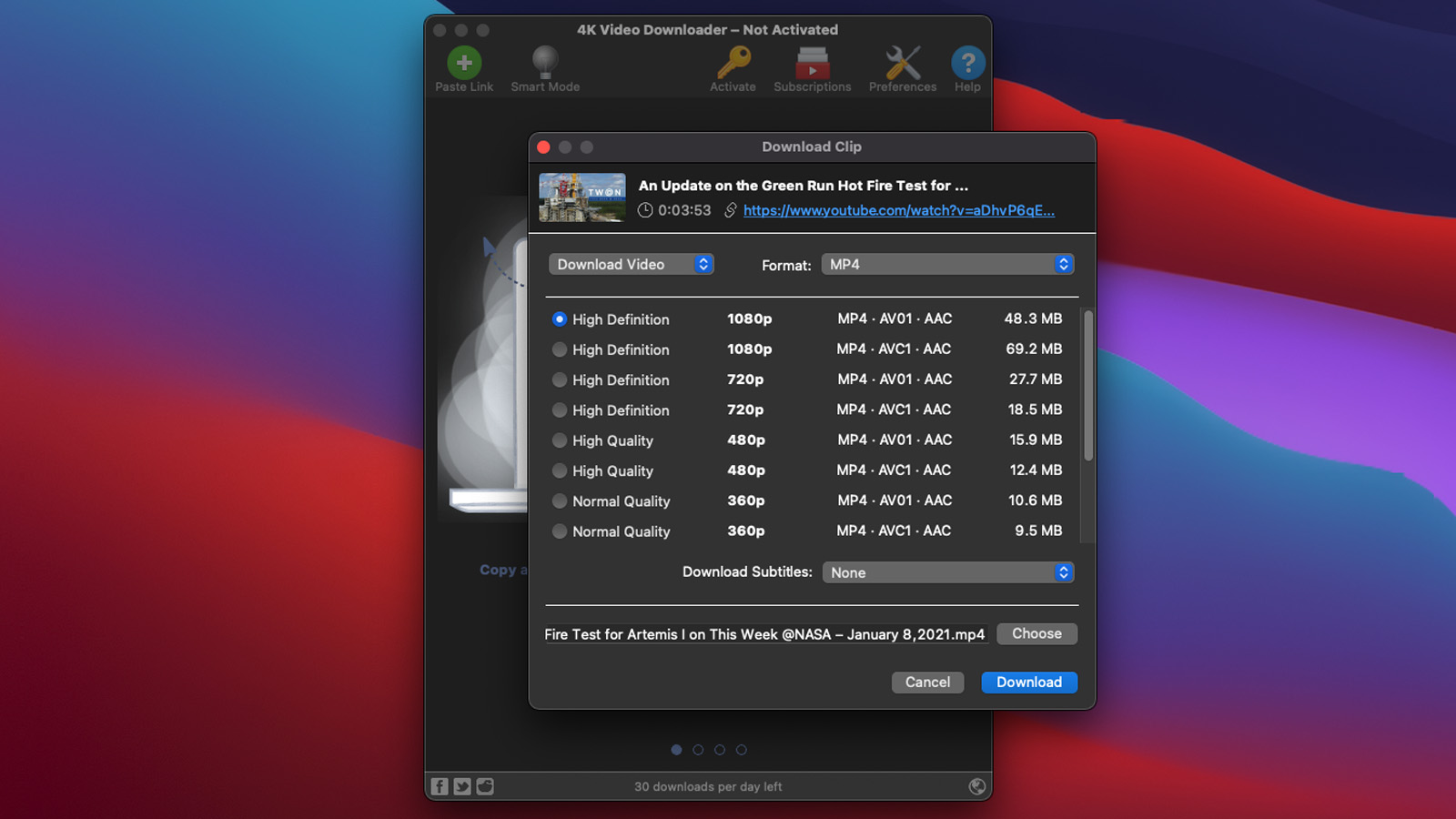The height and width of the screenshot is (819, 1456).
Task: Open the Download Video dropdown
Action: tap(631, 264)
